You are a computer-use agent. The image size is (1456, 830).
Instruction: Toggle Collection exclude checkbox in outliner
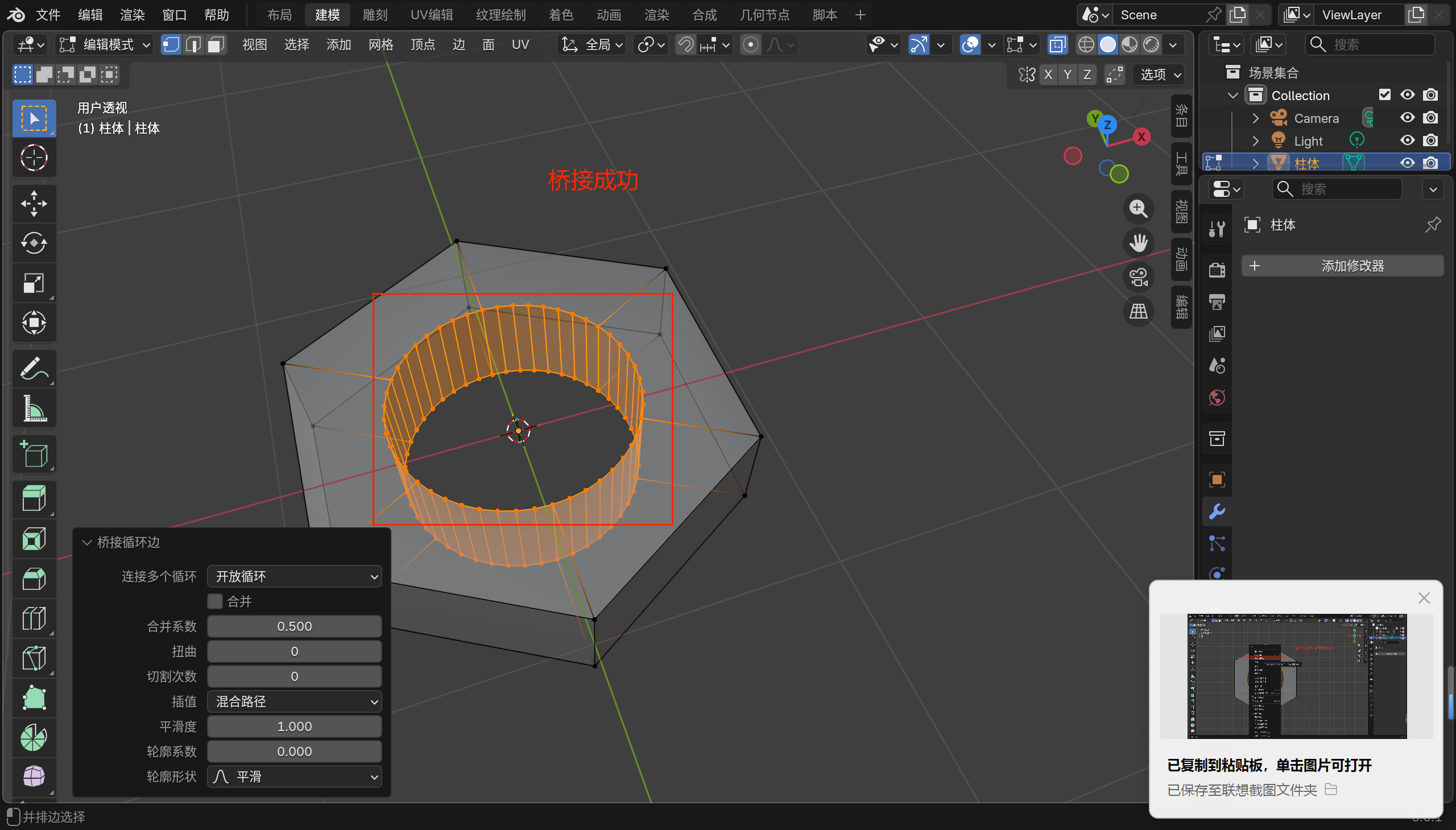coord(1384,95)
